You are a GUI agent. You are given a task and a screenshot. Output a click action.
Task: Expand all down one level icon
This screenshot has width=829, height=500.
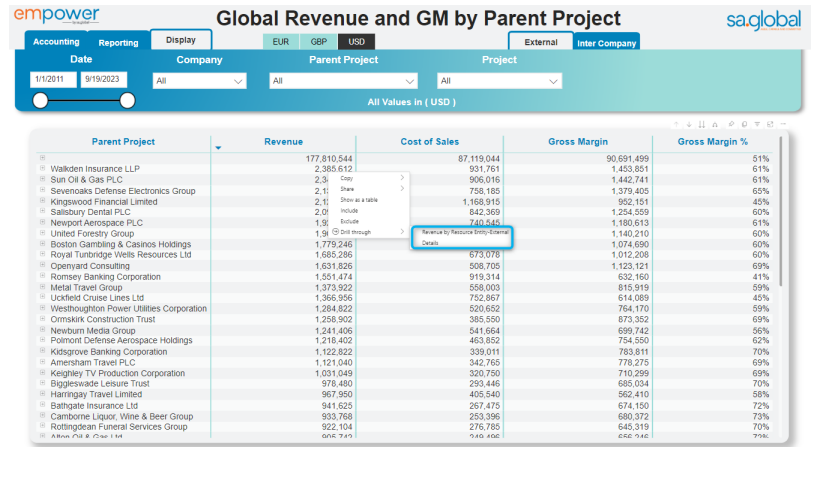(x=715, y=124)
